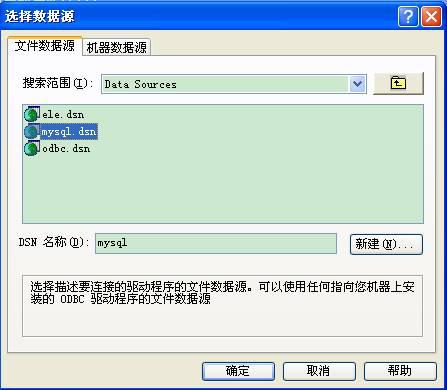The height and width of the screenshot is (390, 447).
Task: Cancel using the 取消 button
Action: click(319, 371)
